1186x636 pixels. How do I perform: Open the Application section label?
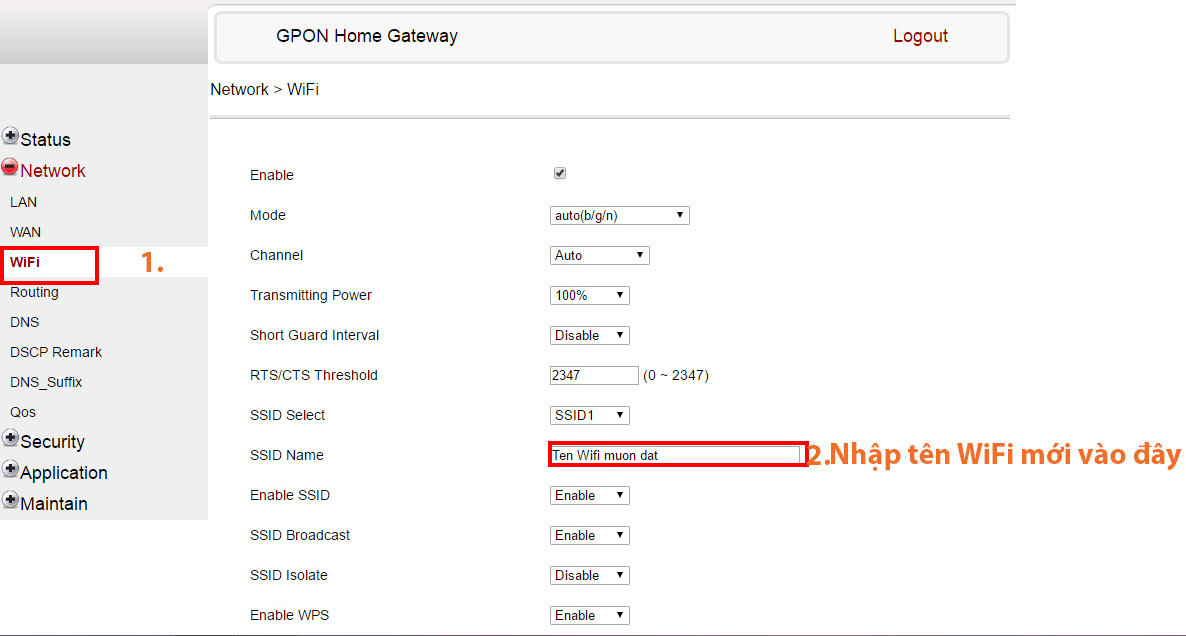coord(64,473)
